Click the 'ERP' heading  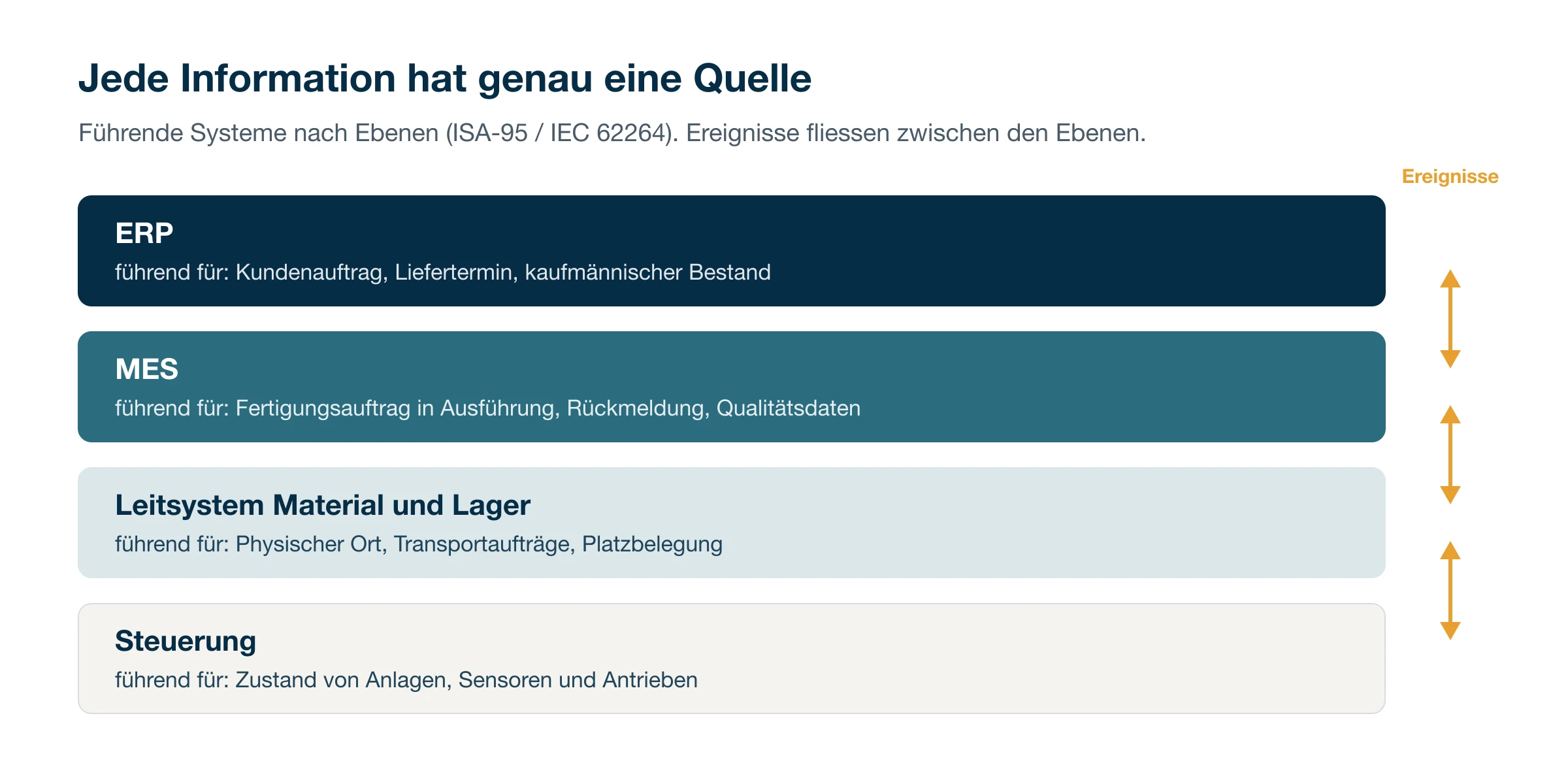pos(144,233)
